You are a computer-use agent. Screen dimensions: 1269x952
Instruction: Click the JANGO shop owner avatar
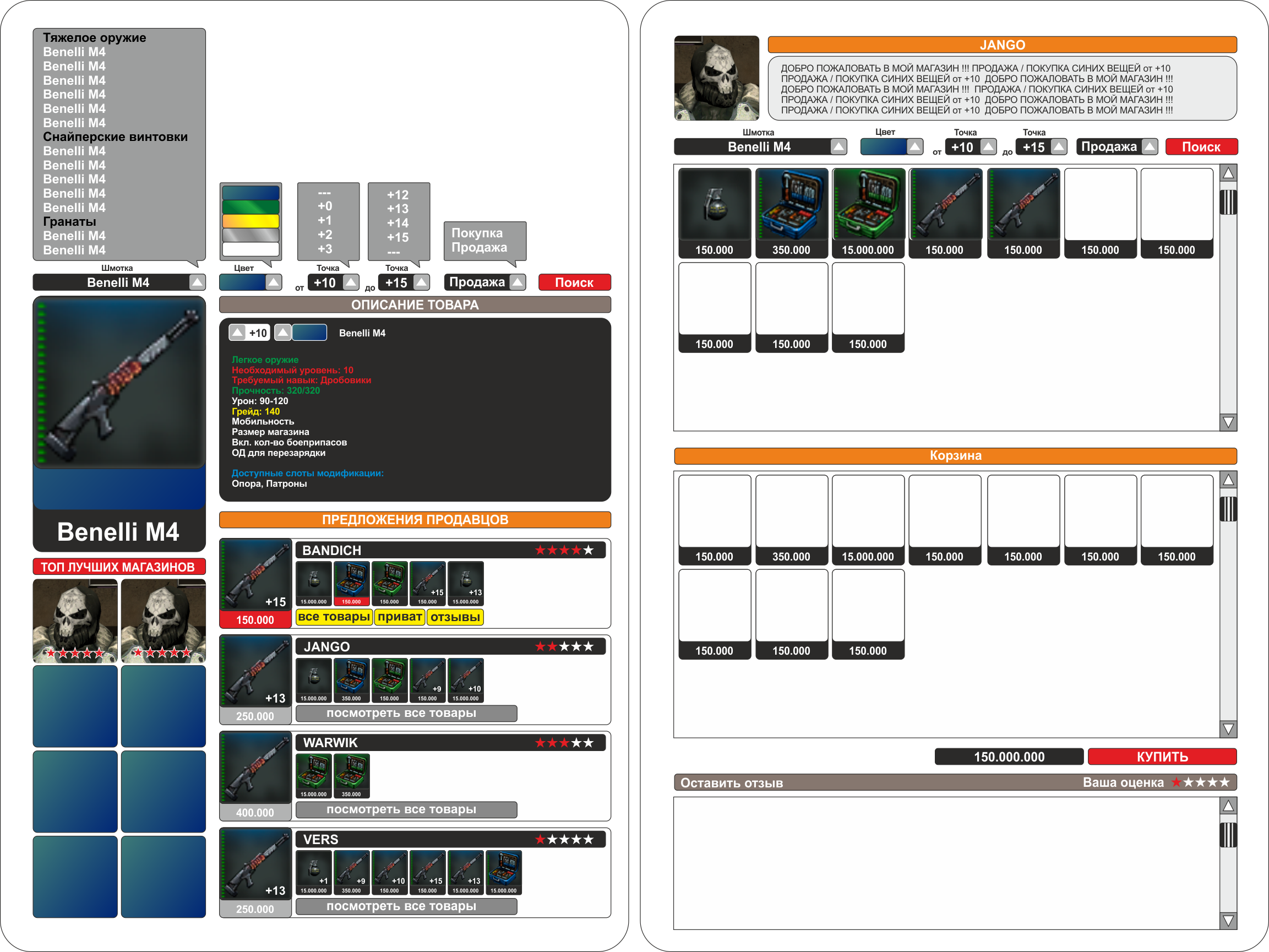click(x=717, y=78)
